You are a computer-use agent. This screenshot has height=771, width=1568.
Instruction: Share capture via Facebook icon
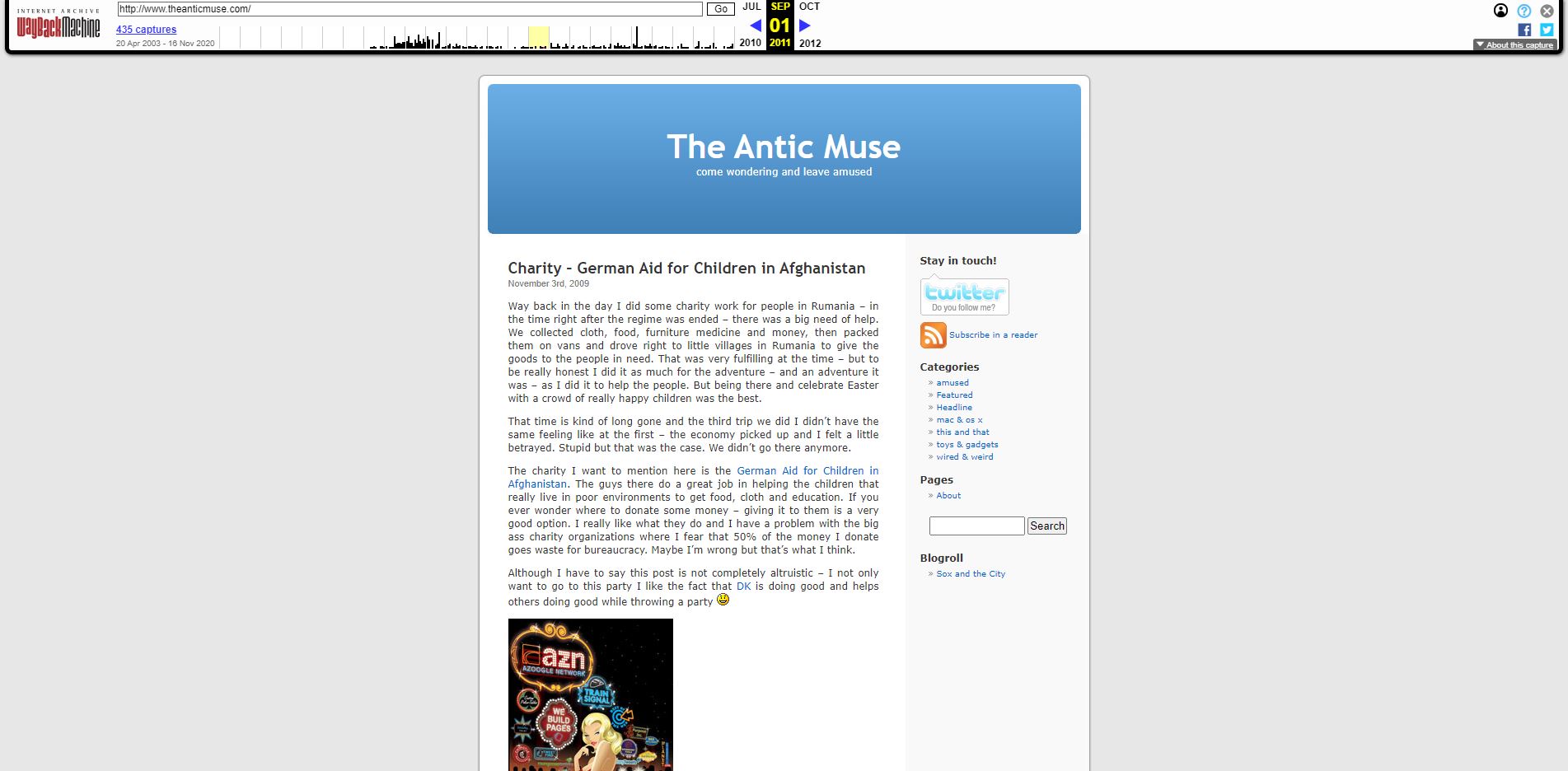point(1524,30)
